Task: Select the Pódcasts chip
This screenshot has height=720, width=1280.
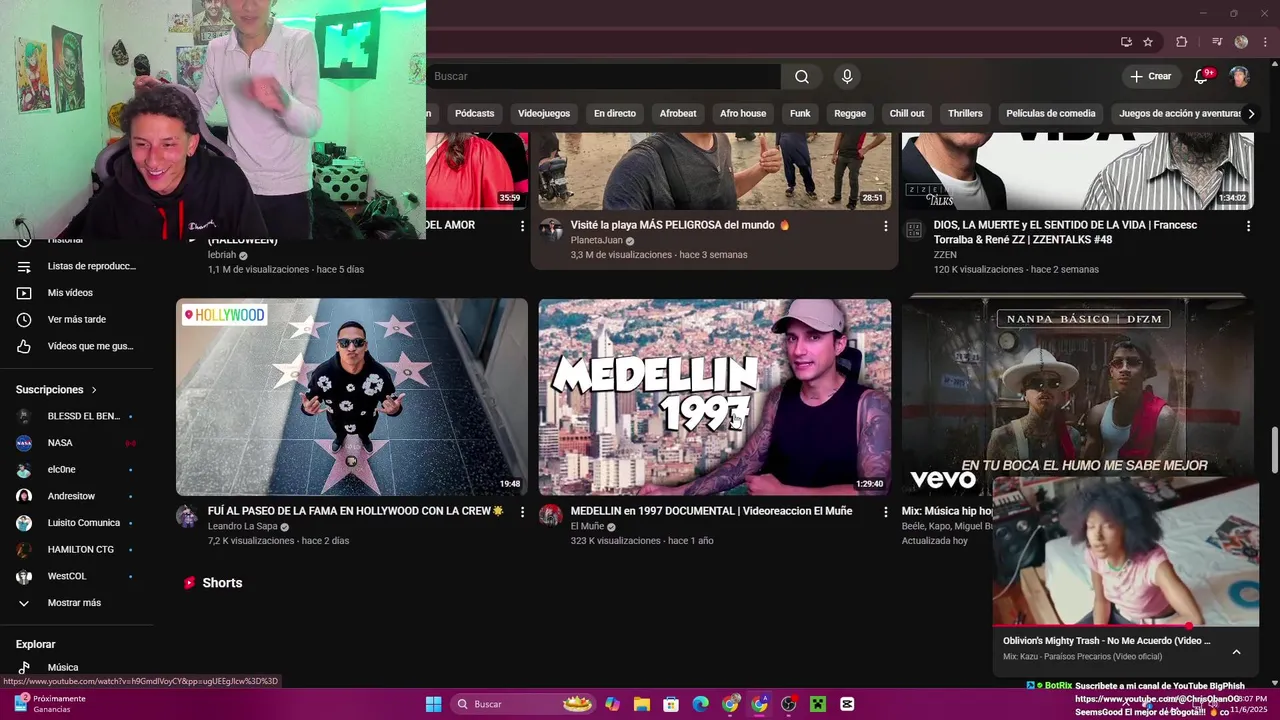Action: pyautogui.click(x=474, y=114)
